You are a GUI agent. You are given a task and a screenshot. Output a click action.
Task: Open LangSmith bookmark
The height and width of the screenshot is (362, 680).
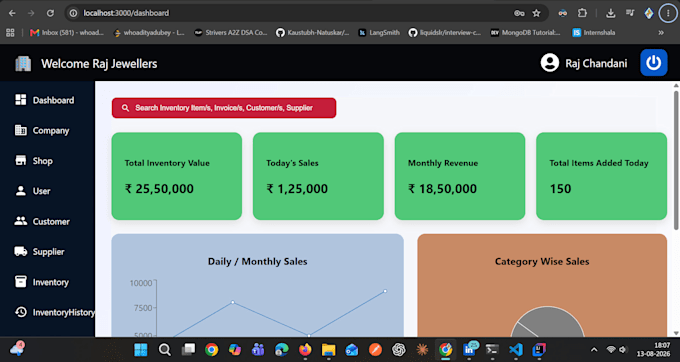tap(379, 33)
